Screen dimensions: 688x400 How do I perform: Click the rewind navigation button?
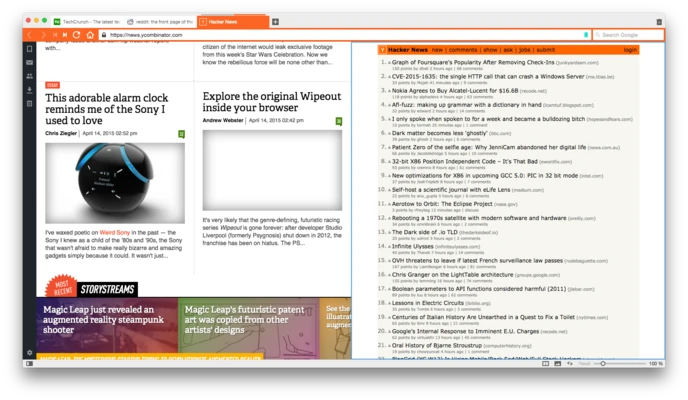tap(54, 35)
